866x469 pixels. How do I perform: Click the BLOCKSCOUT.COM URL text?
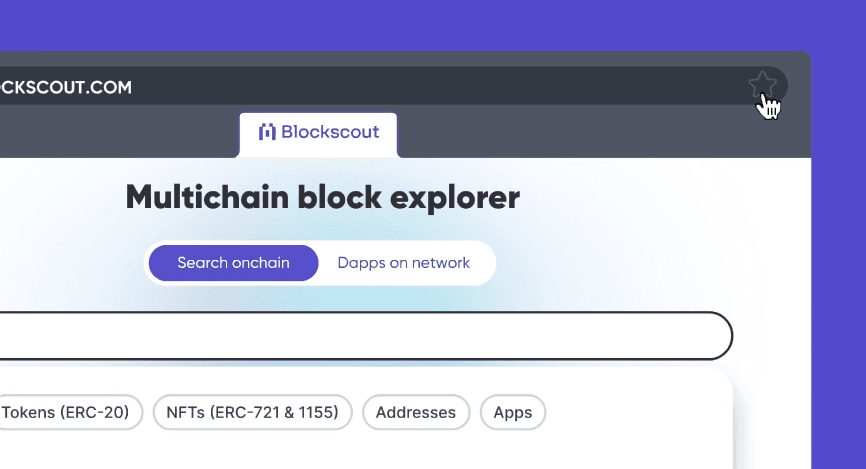click(65, 87)
